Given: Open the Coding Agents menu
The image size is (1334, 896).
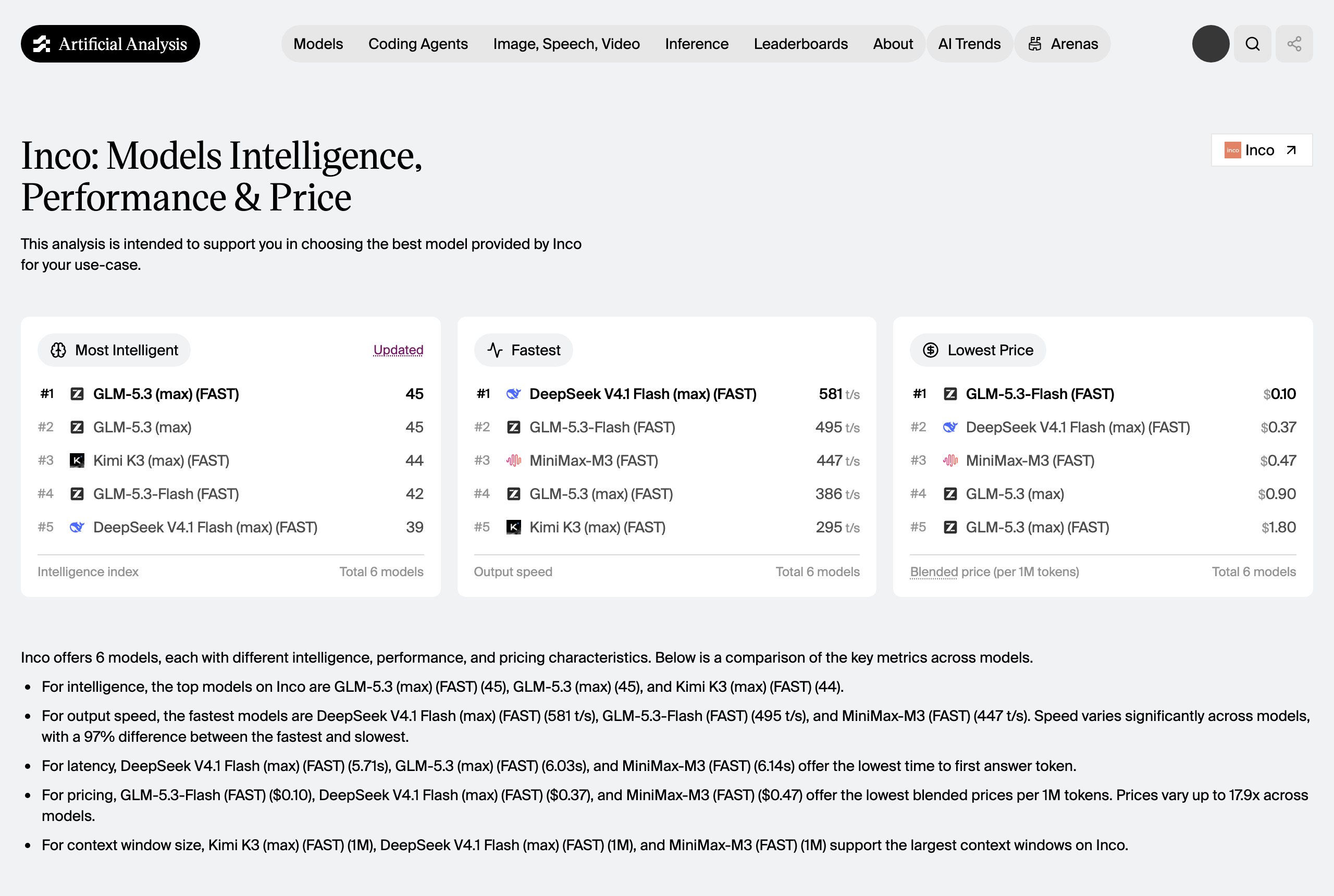Looking at the screenshot, I should [418, 44].
